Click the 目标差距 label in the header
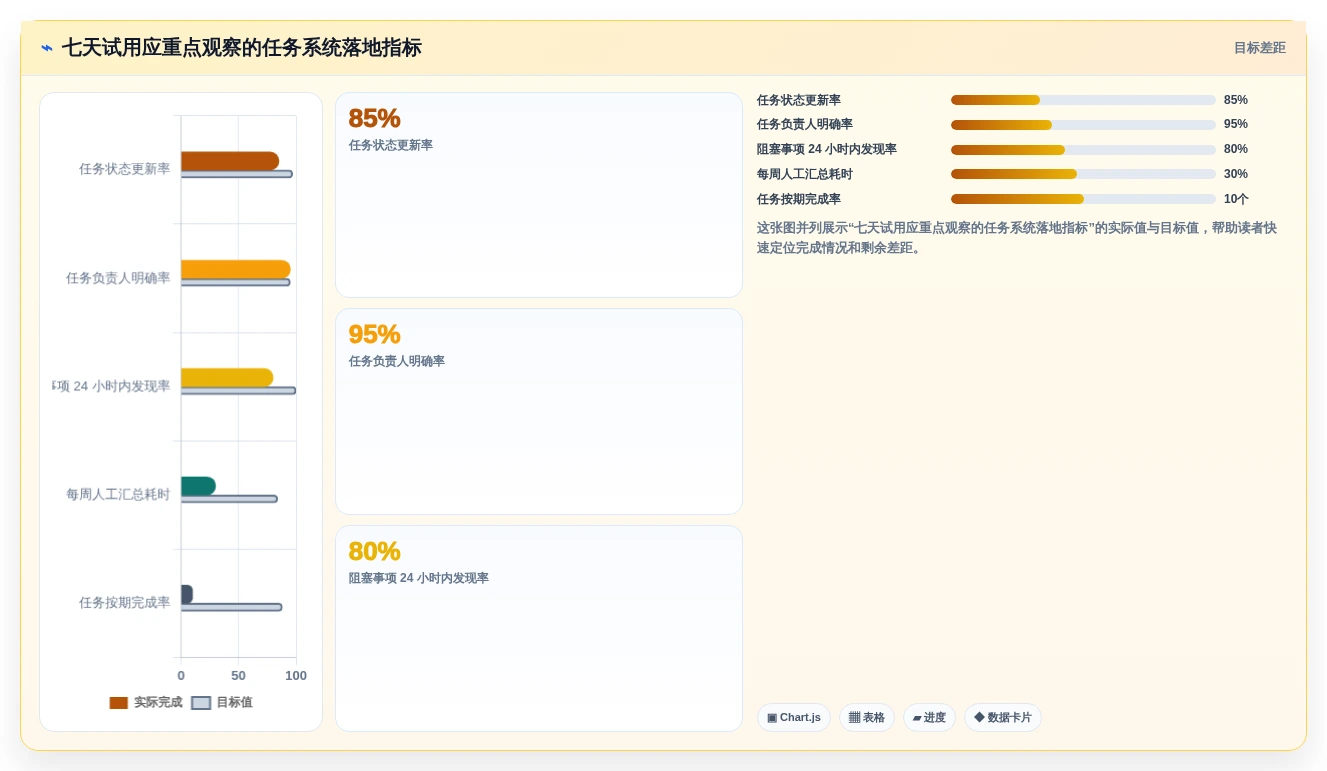 tap(1259, 48)
